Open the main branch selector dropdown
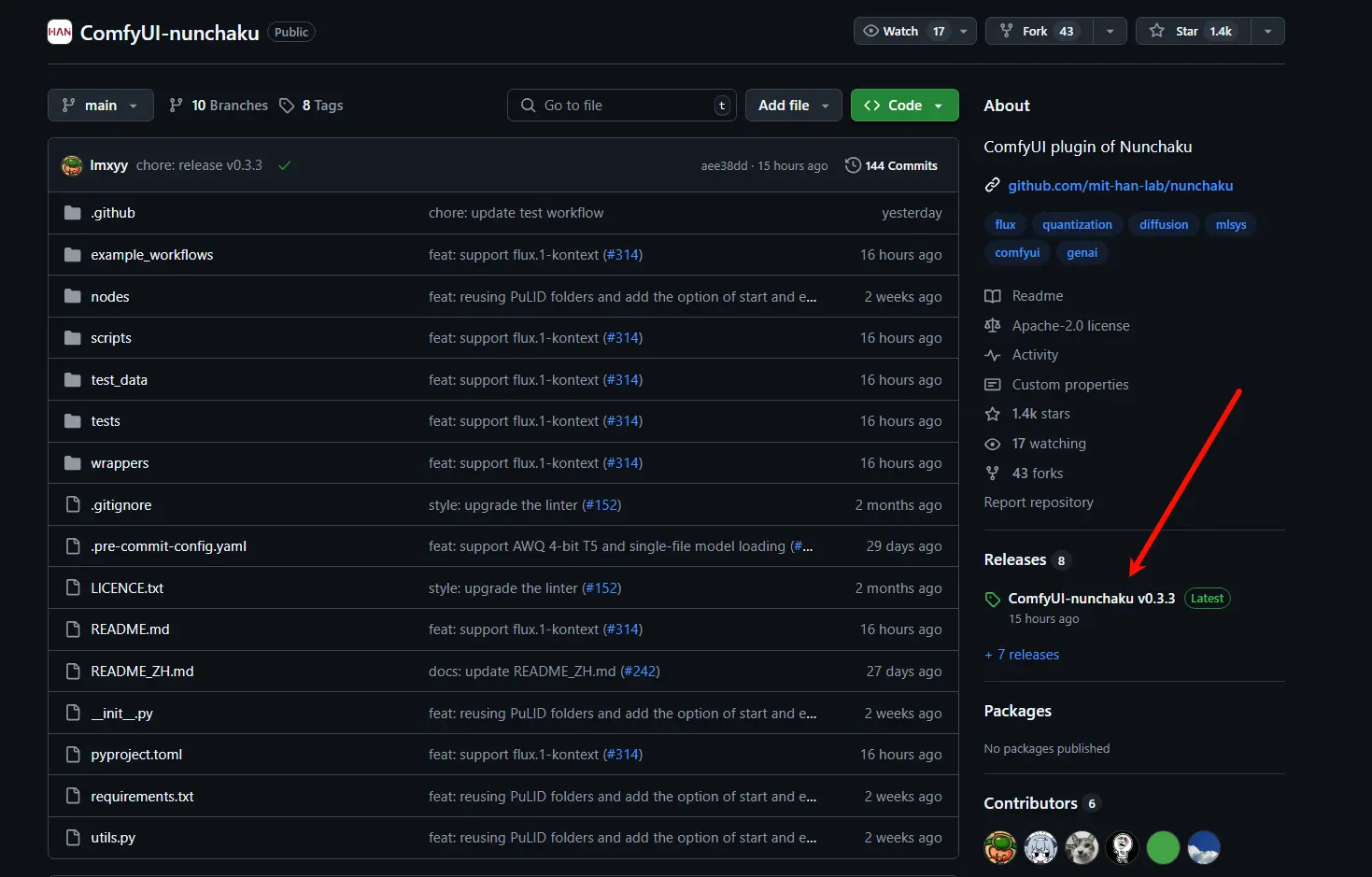The image size is (1372, 877). pos(101,106)
